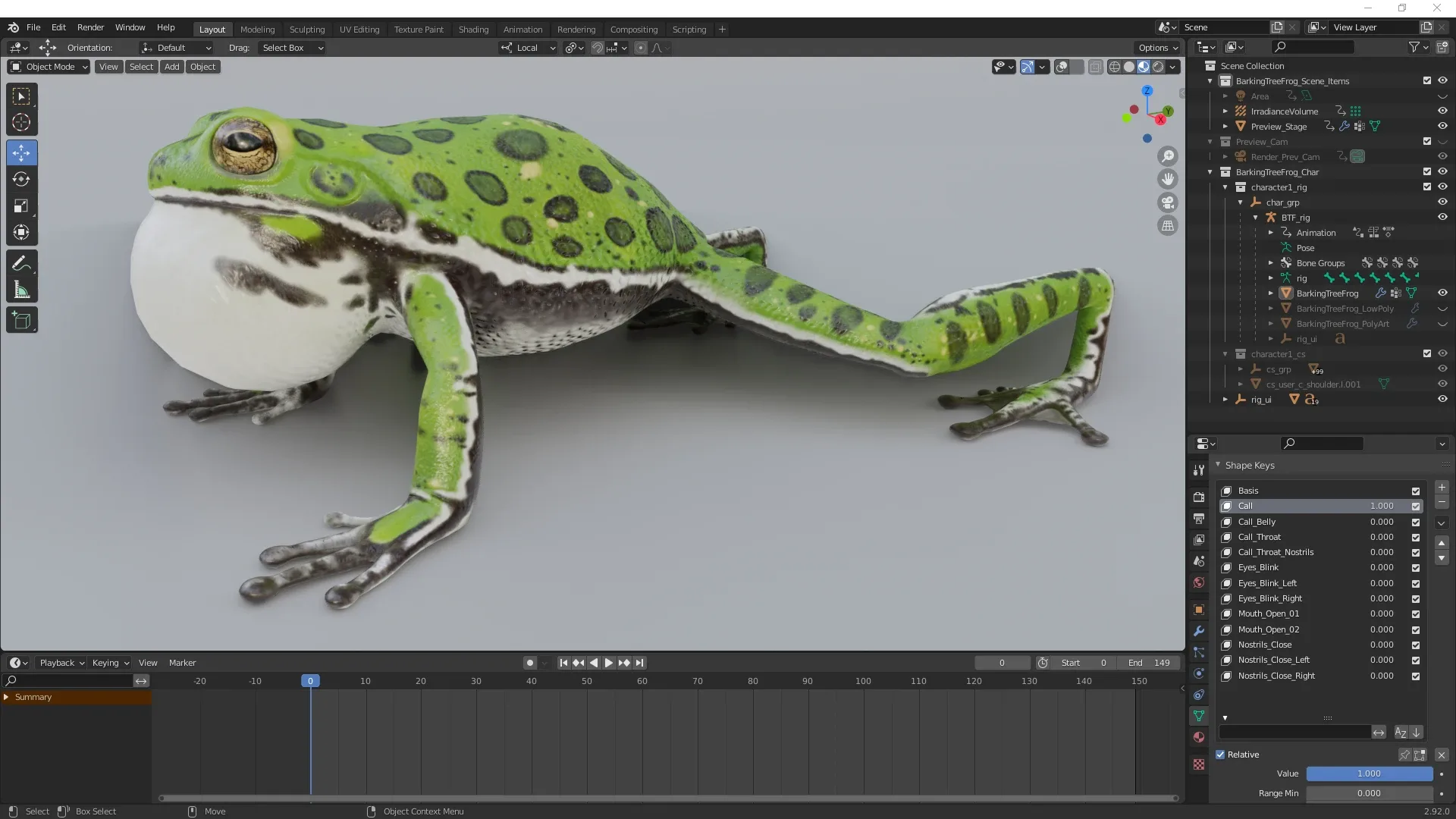Select the Move tool
The height and width of the screenshot is (819, 1456).
click(21, 152)
